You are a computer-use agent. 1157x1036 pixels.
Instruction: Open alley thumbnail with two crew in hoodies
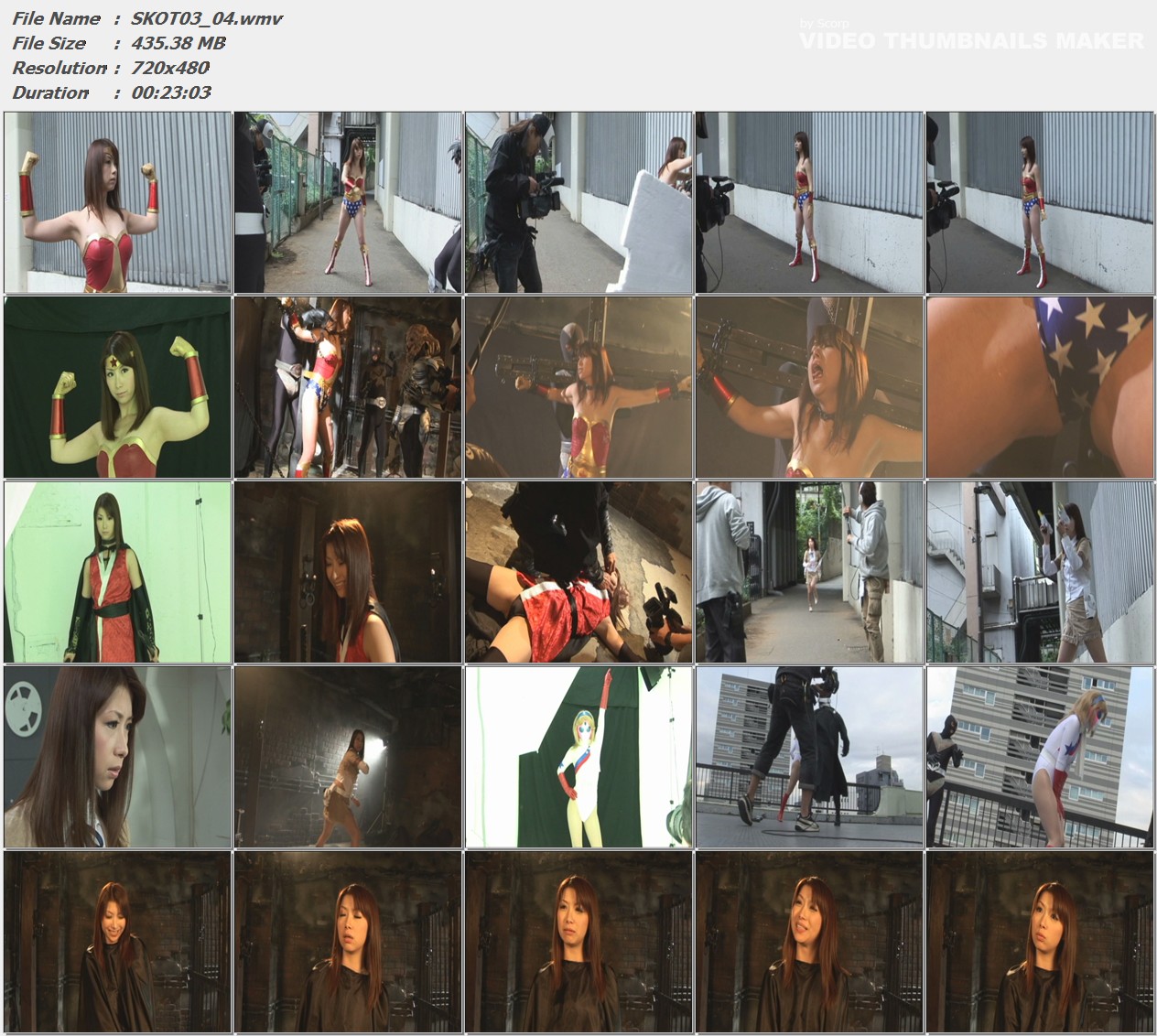[810, 572]
